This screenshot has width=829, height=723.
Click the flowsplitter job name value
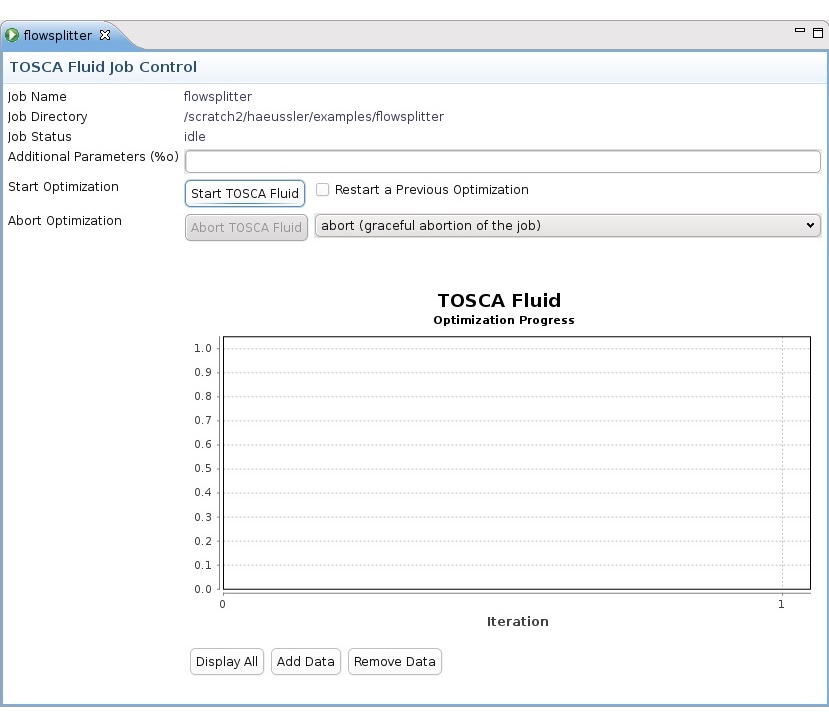tap(218, 97)
